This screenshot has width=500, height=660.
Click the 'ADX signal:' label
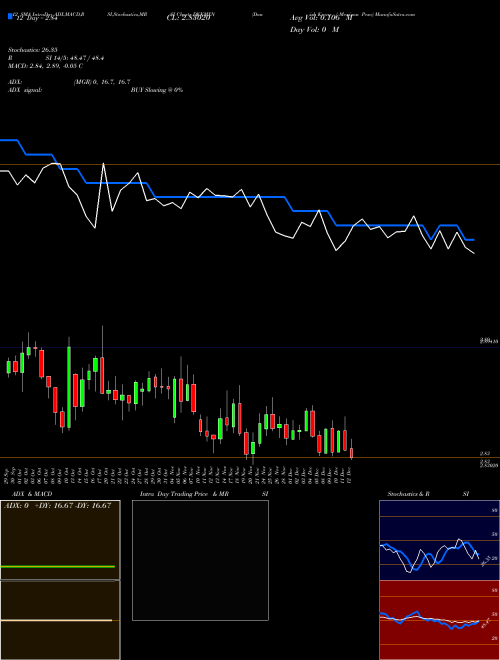click(x=25, y=90)
